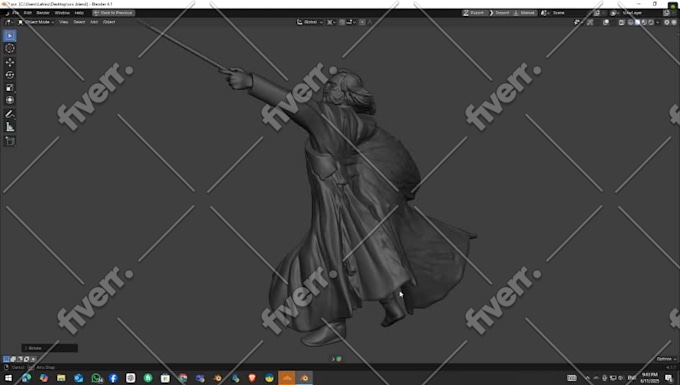Screen dimensions: 680x385
Task: Click the Import button in top bar
Action: (x=500, y=13)
